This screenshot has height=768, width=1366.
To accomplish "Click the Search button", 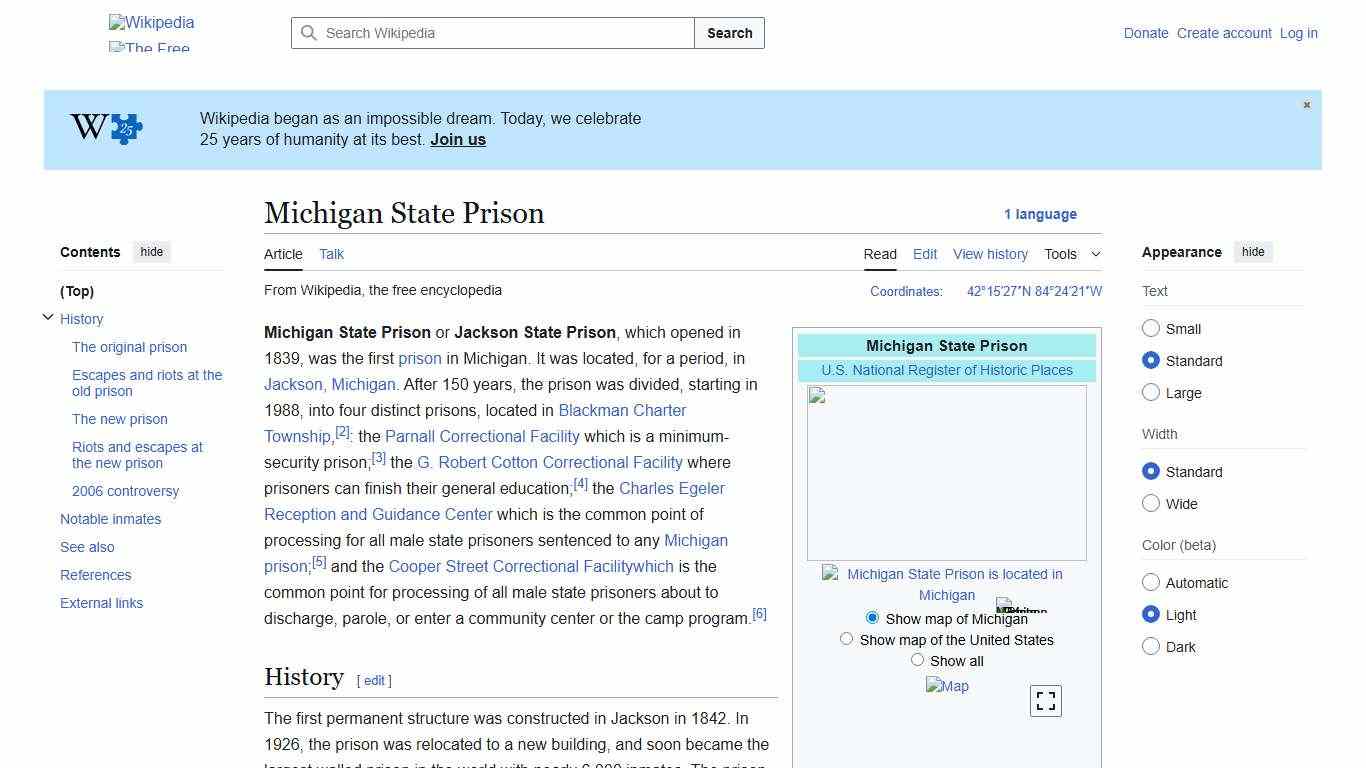I will pyautogui.click(x=729, y=33).
